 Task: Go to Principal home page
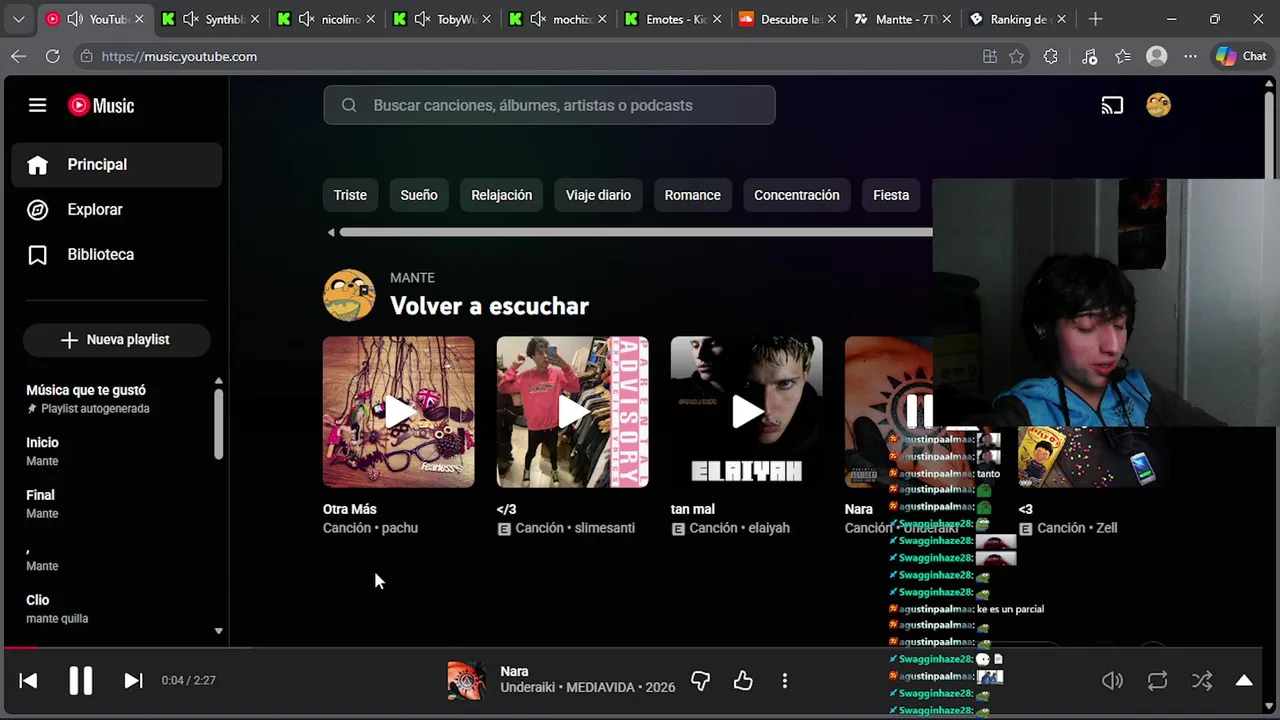coord(117,165)
